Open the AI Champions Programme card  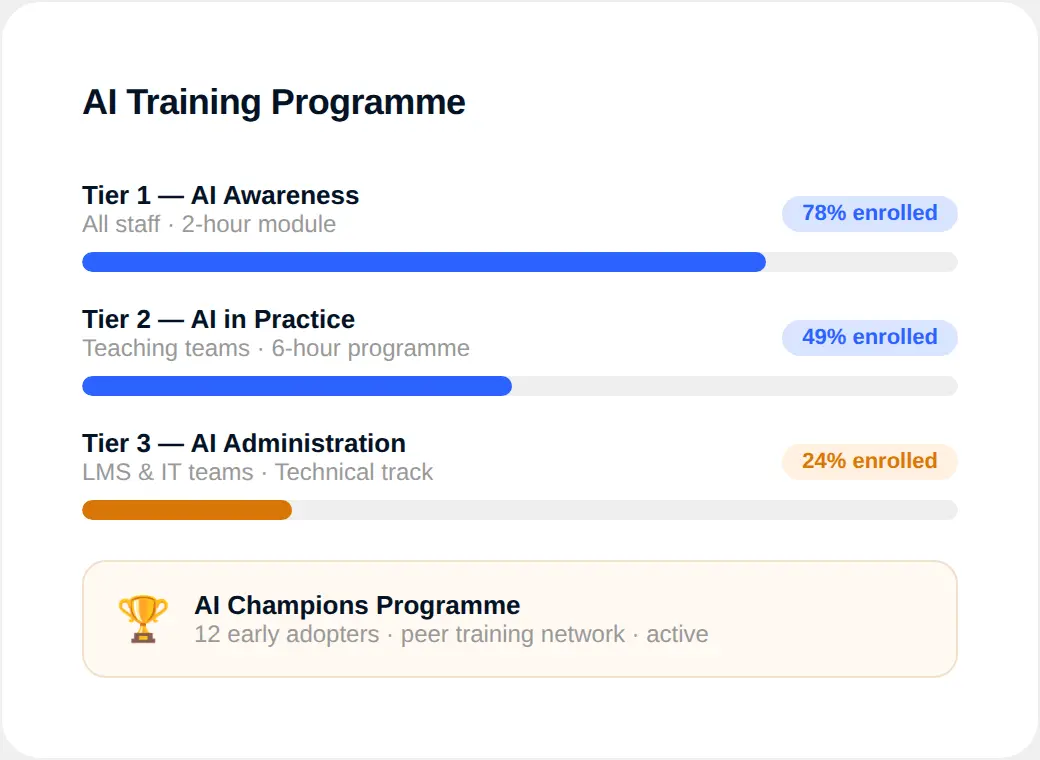pos(520,618)
